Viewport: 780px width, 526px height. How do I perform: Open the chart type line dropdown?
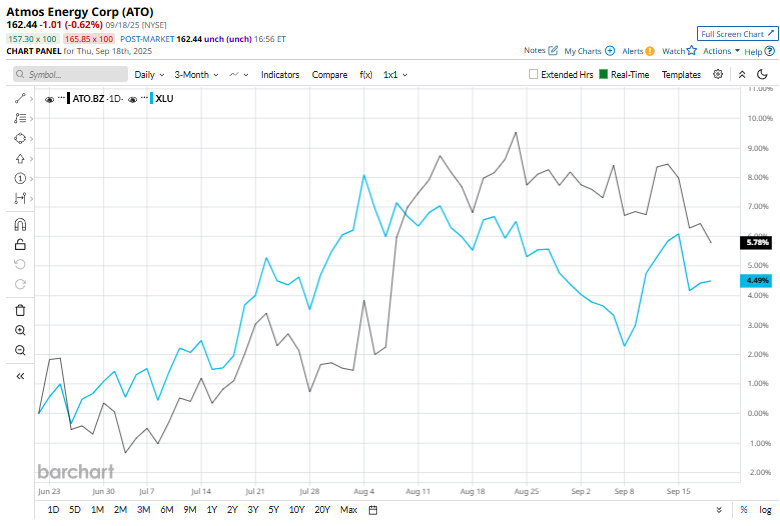tap(239, 75)
